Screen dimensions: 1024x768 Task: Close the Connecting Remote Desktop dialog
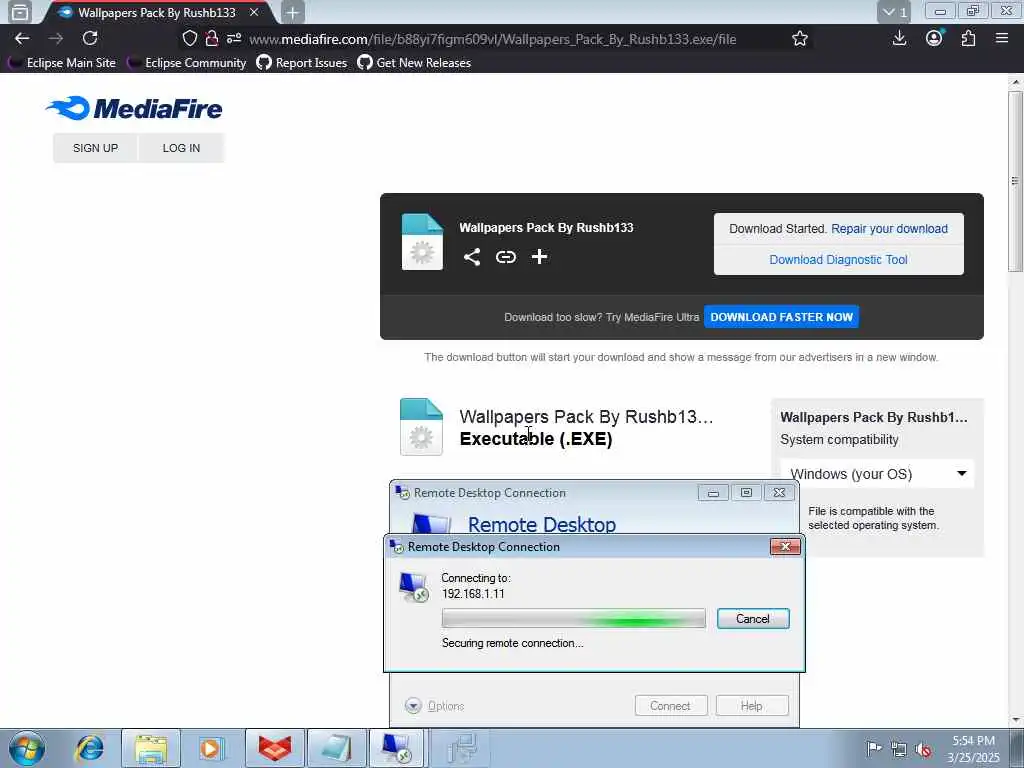point(785,547)
